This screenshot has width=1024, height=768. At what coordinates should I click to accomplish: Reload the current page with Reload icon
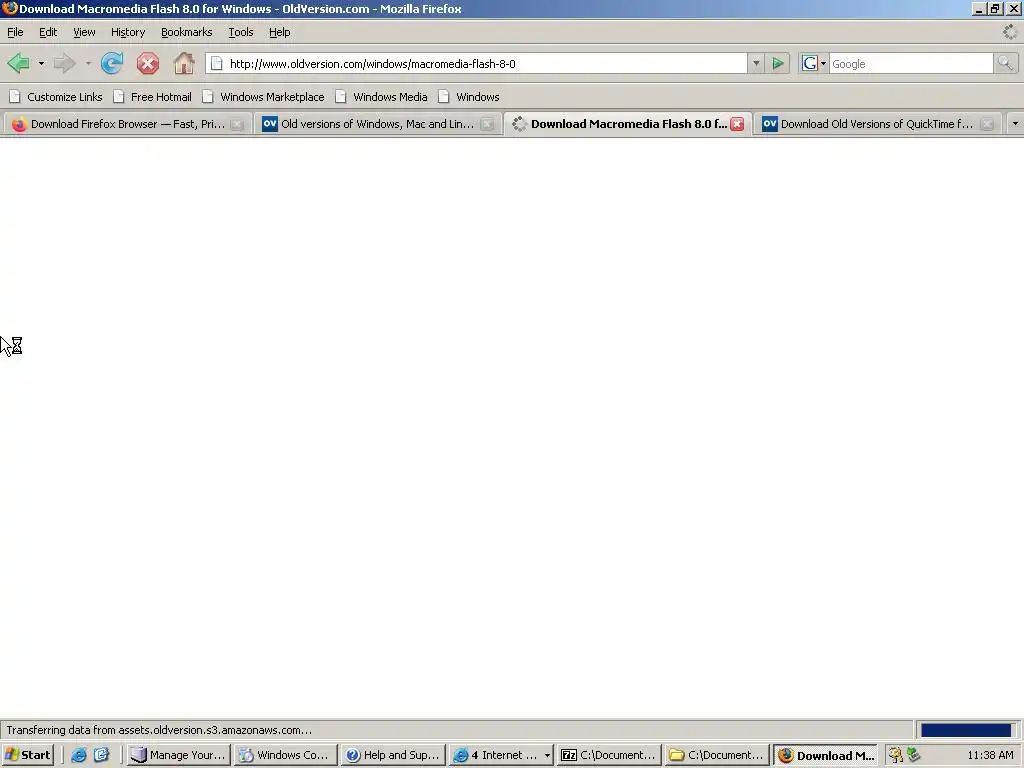click(x=112, y=63)
